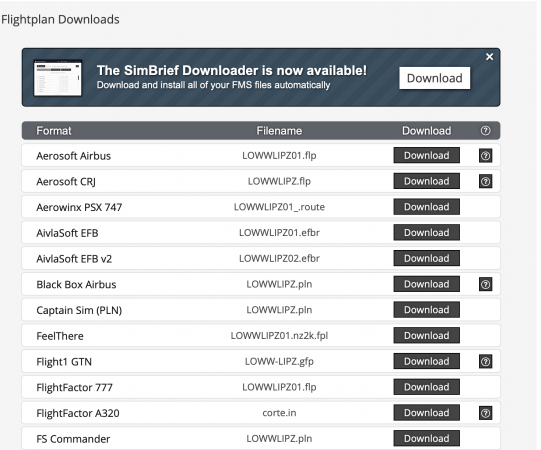This screenshot has width=542, height=450.
Task: Click the Flight1 GTN format label
Action: (64, 362)
